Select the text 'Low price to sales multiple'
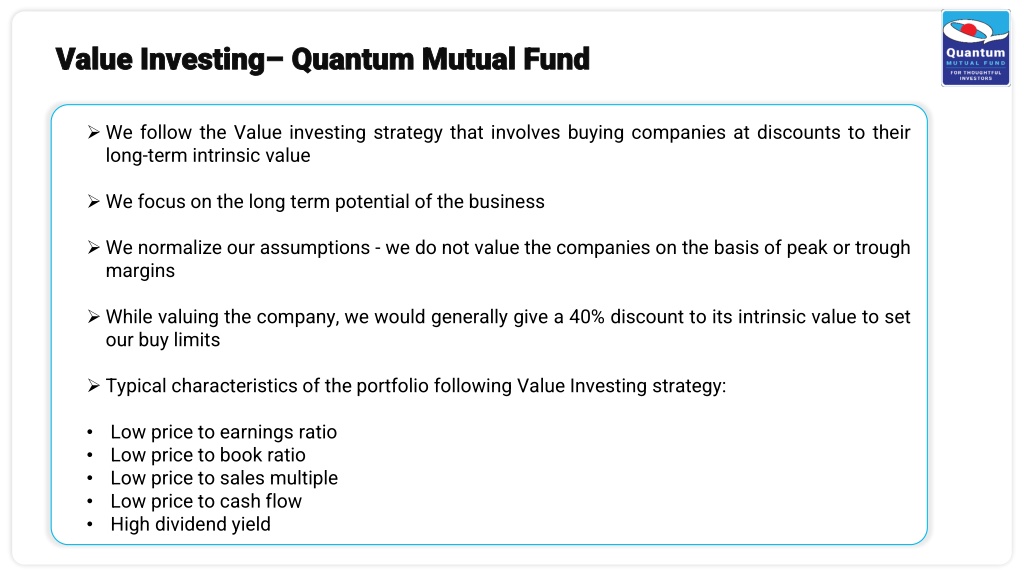Image resolution: width=1024 pixels, height=576 pixels. pos(224,478)
